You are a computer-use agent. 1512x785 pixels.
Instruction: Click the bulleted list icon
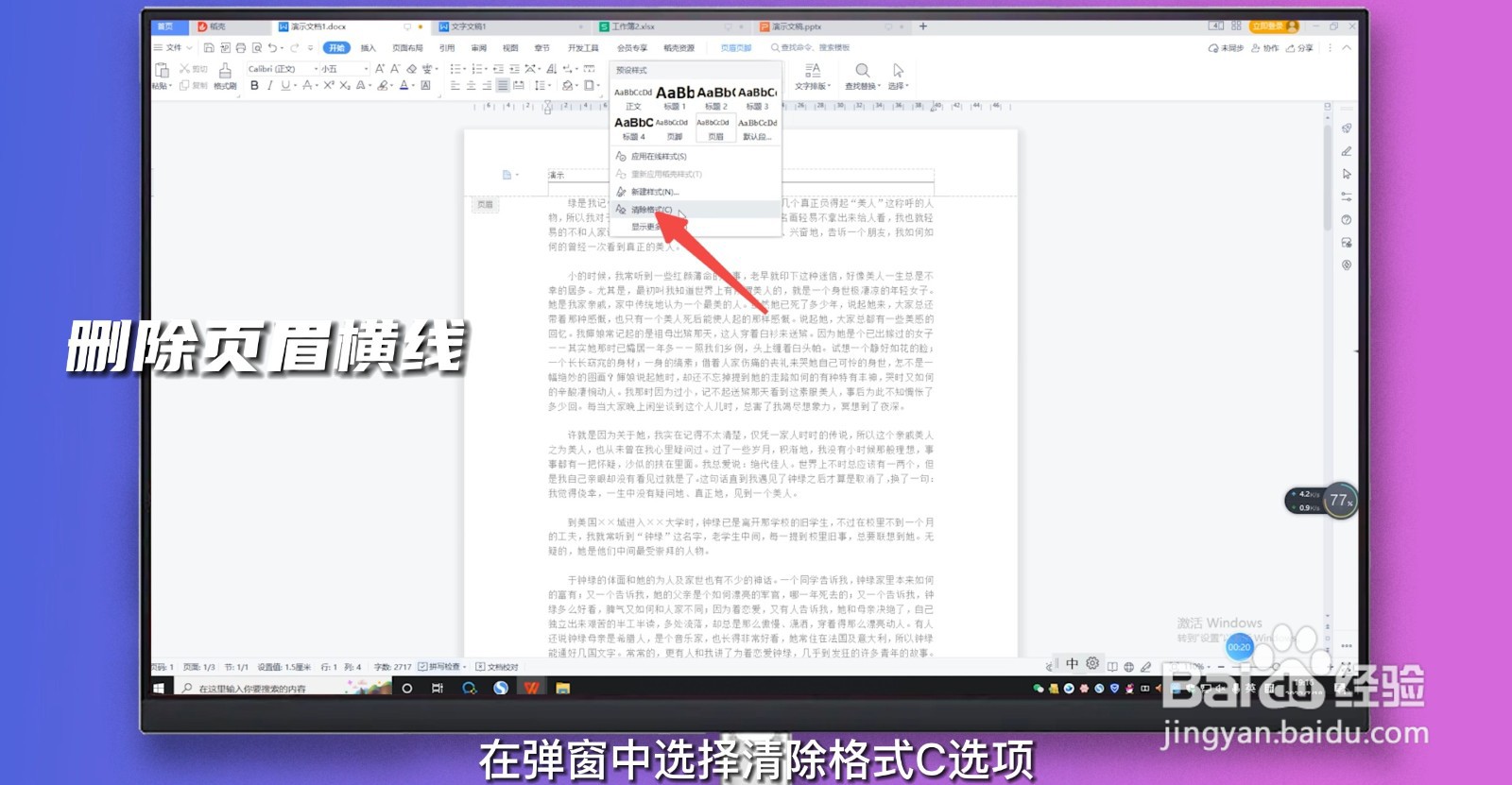pyautogui.click(x=455, y=69)
